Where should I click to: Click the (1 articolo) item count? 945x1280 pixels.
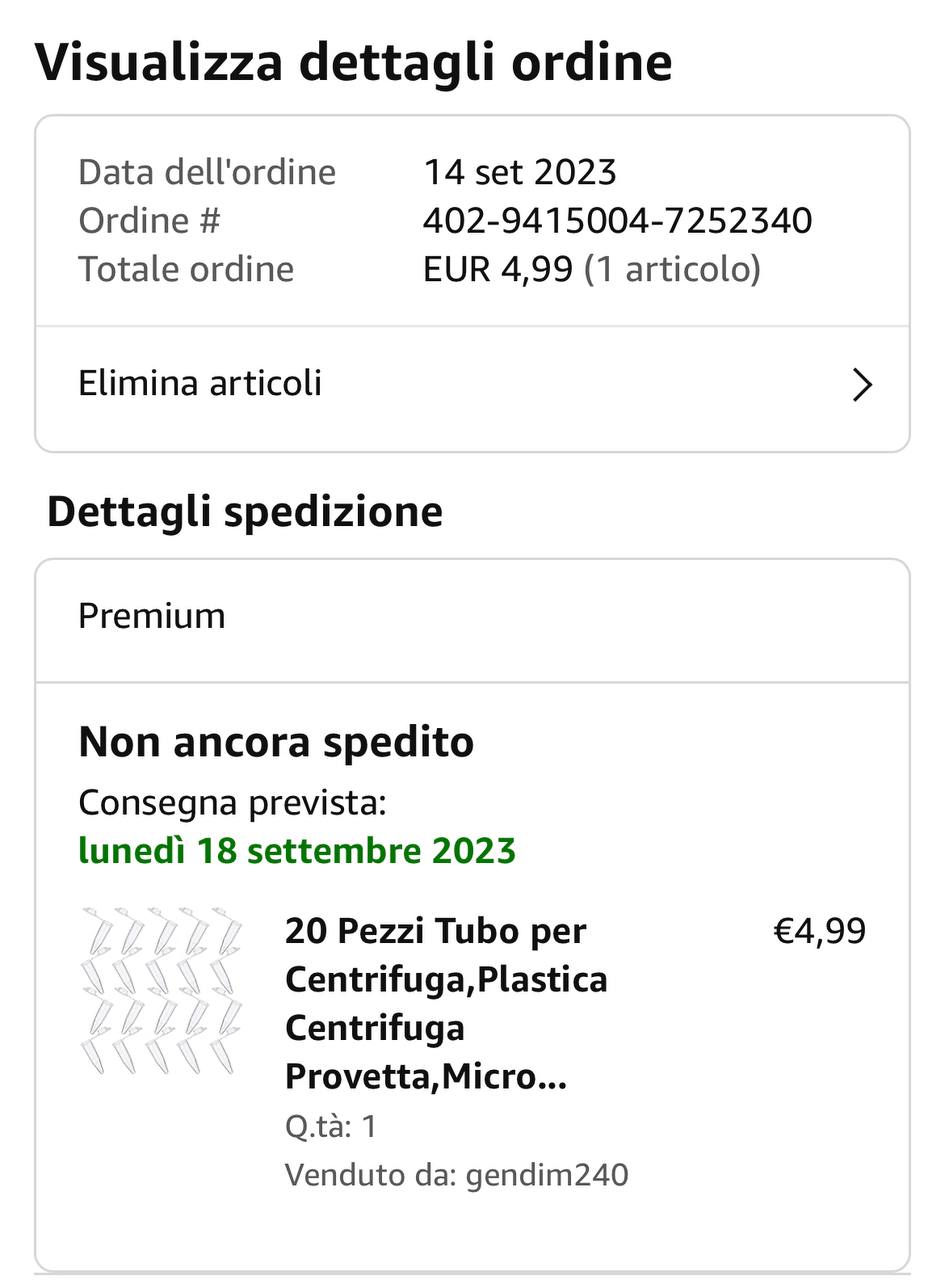tap(672, 269)
